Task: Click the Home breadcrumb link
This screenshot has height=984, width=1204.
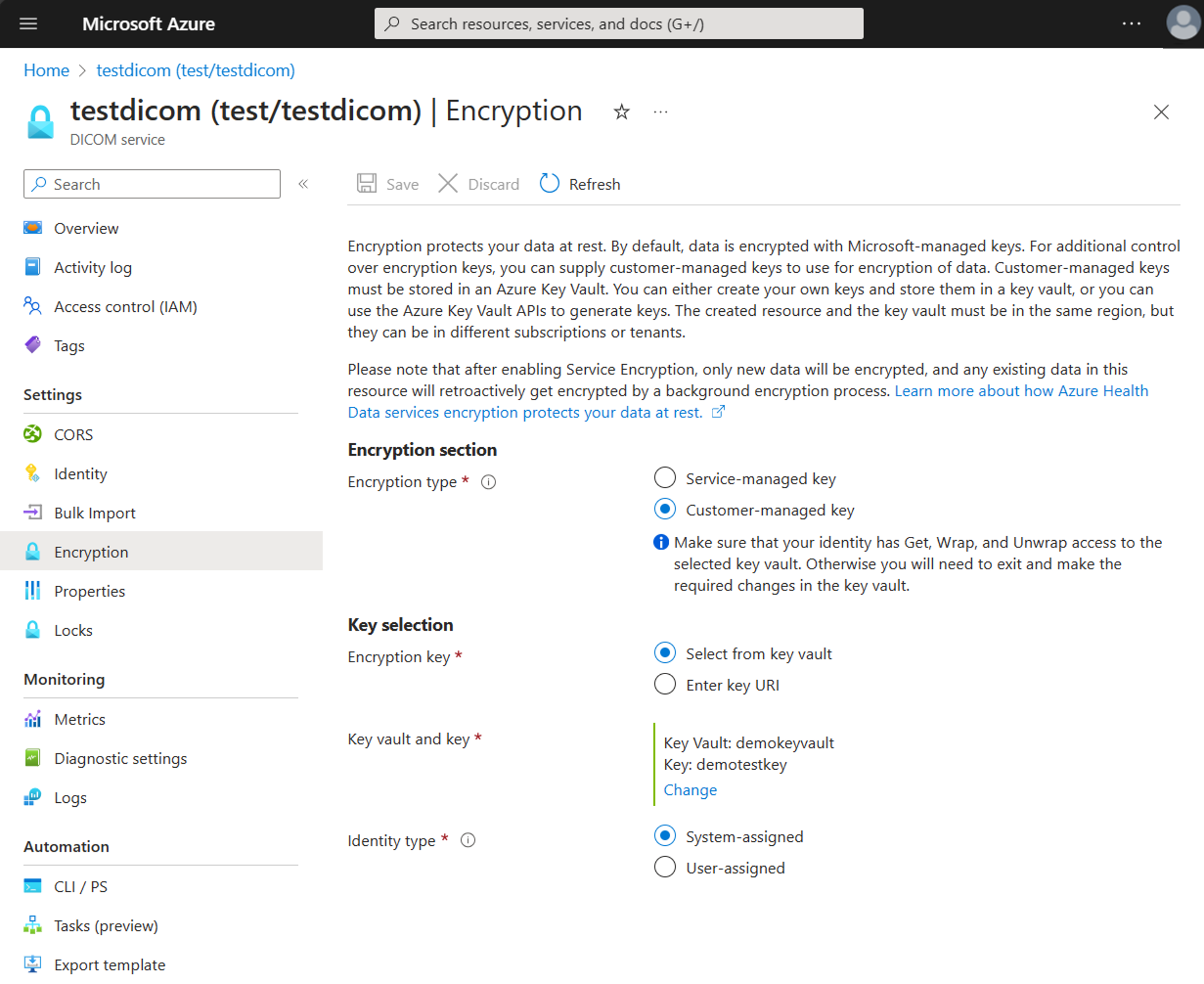Action: click(47, 70)
